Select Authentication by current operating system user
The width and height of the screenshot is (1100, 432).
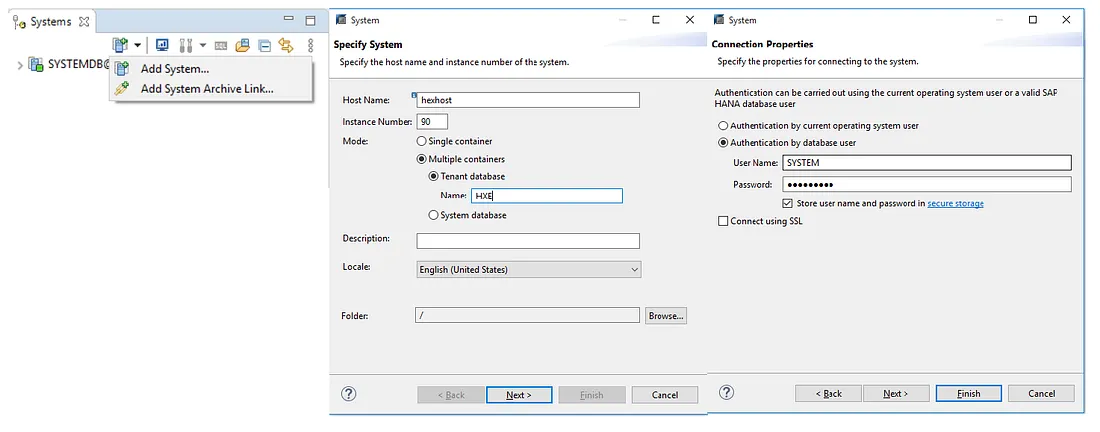click(x=723, y=126)
